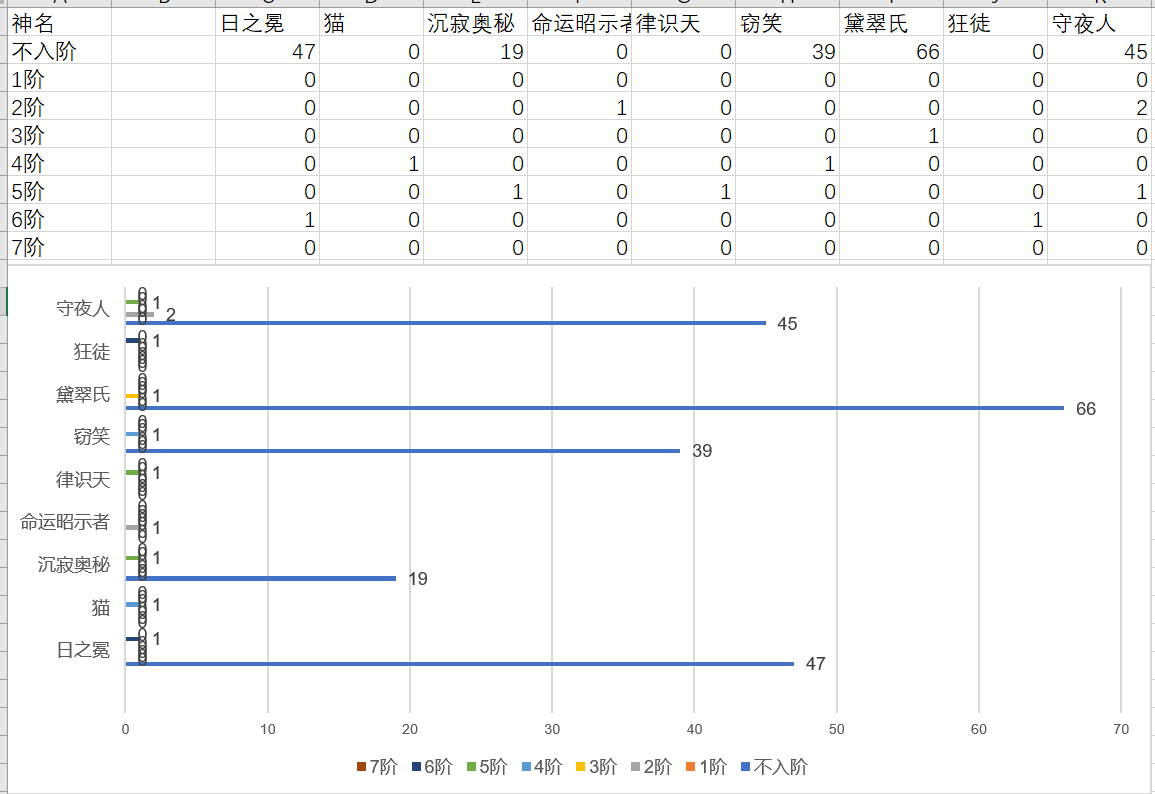Select the 命运昭示者 category label on chart axis
1155x794 pixels.
65,522
